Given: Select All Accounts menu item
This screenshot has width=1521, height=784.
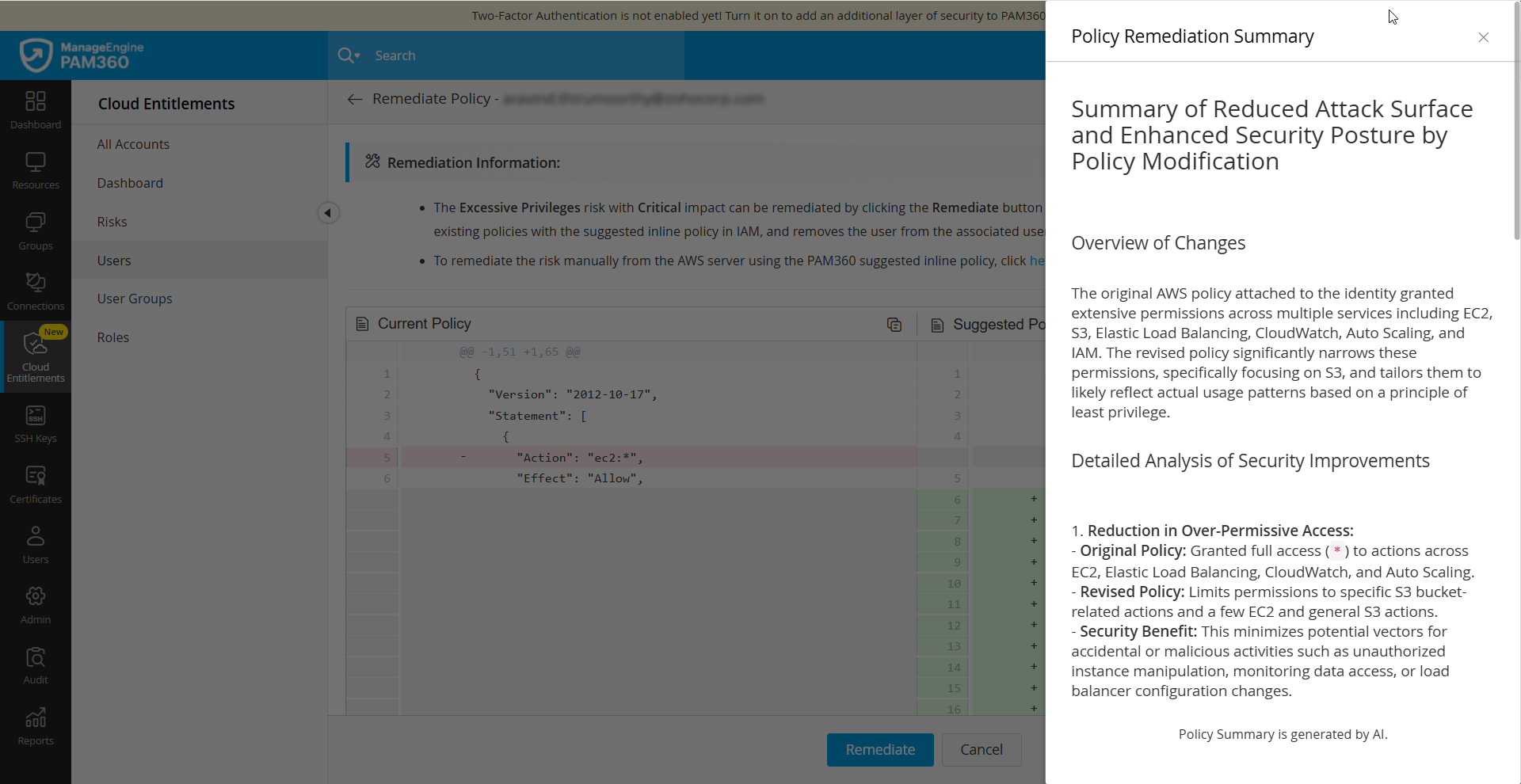Looking at the screenshot, I should (x=133, y=144).
